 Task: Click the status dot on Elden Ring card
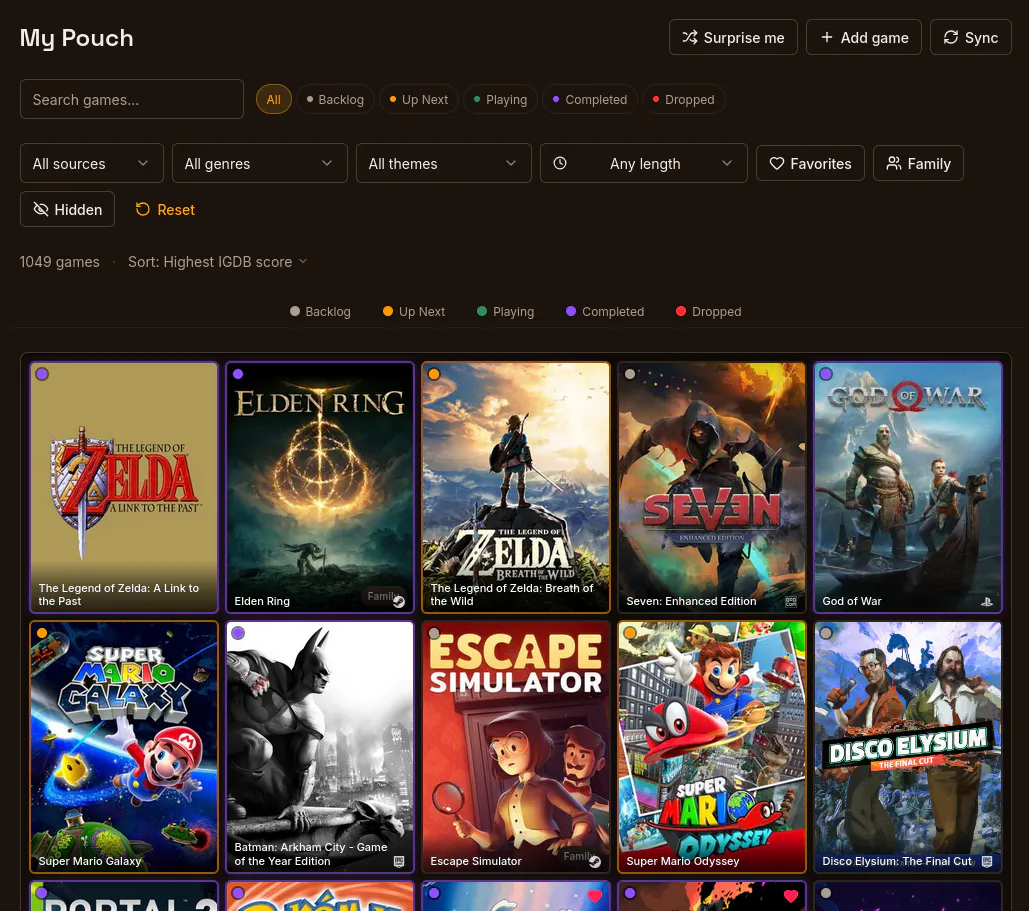pyautogui.click(x=238, y=374)
